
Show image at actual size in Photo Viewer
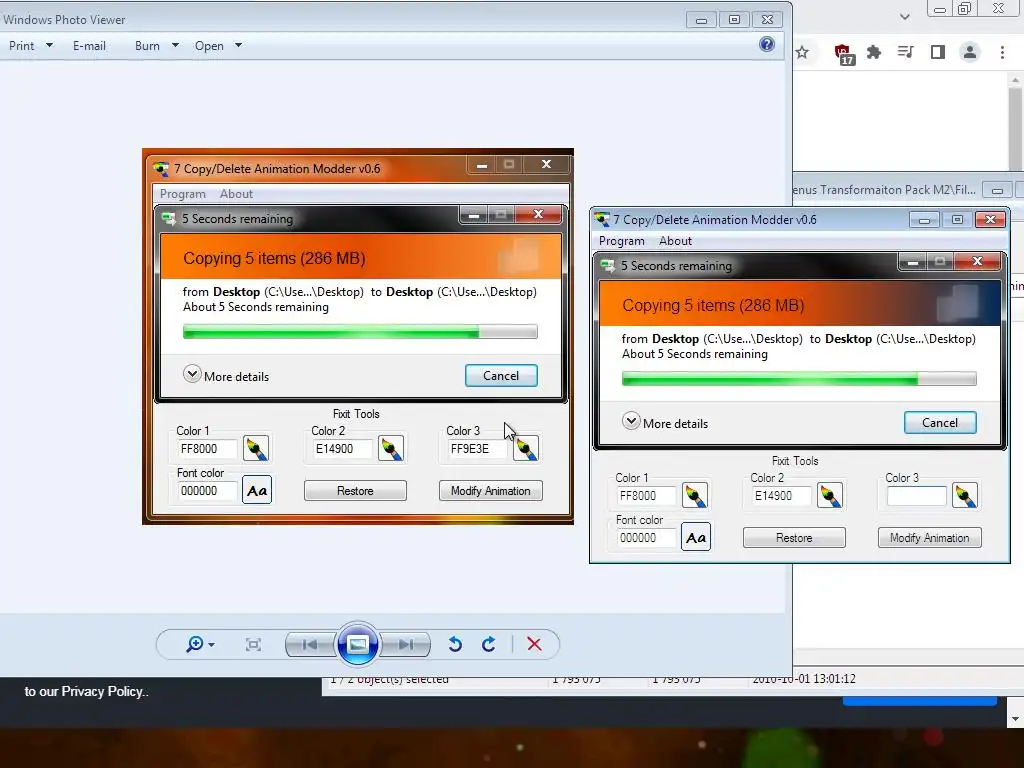click(x=253, y=645)
